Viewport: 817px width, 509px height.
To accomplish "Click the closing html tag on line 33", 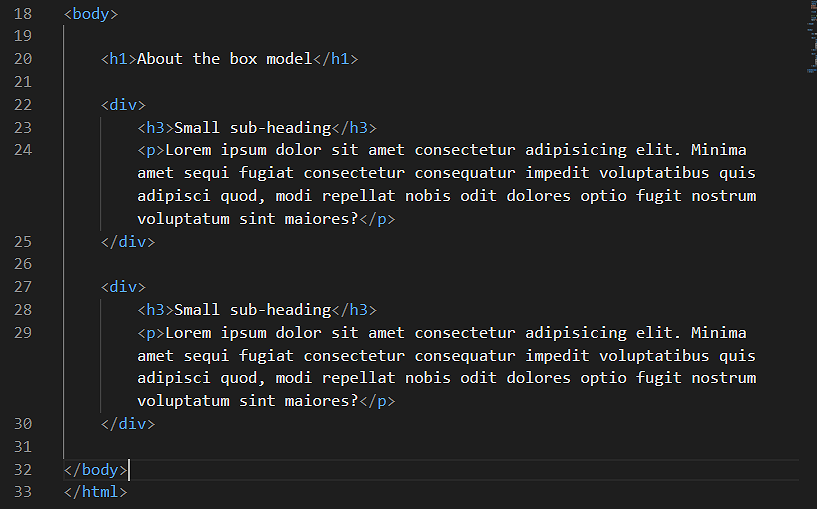I will click(x=96, y=492).
